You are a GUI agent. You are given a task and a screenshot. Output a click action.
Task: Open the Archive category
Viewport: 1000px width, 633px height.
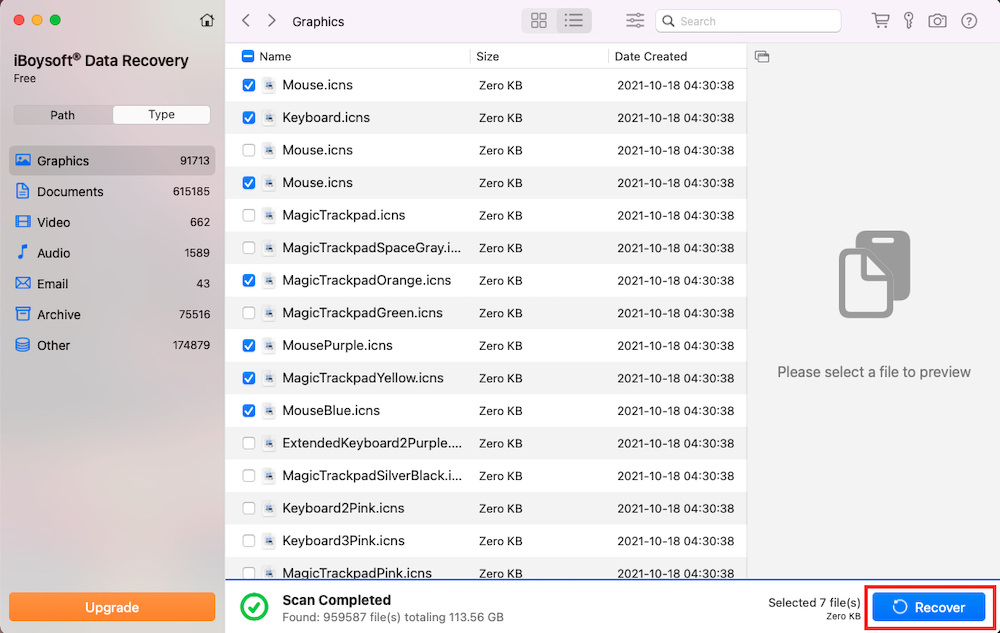tap(112, 314)
